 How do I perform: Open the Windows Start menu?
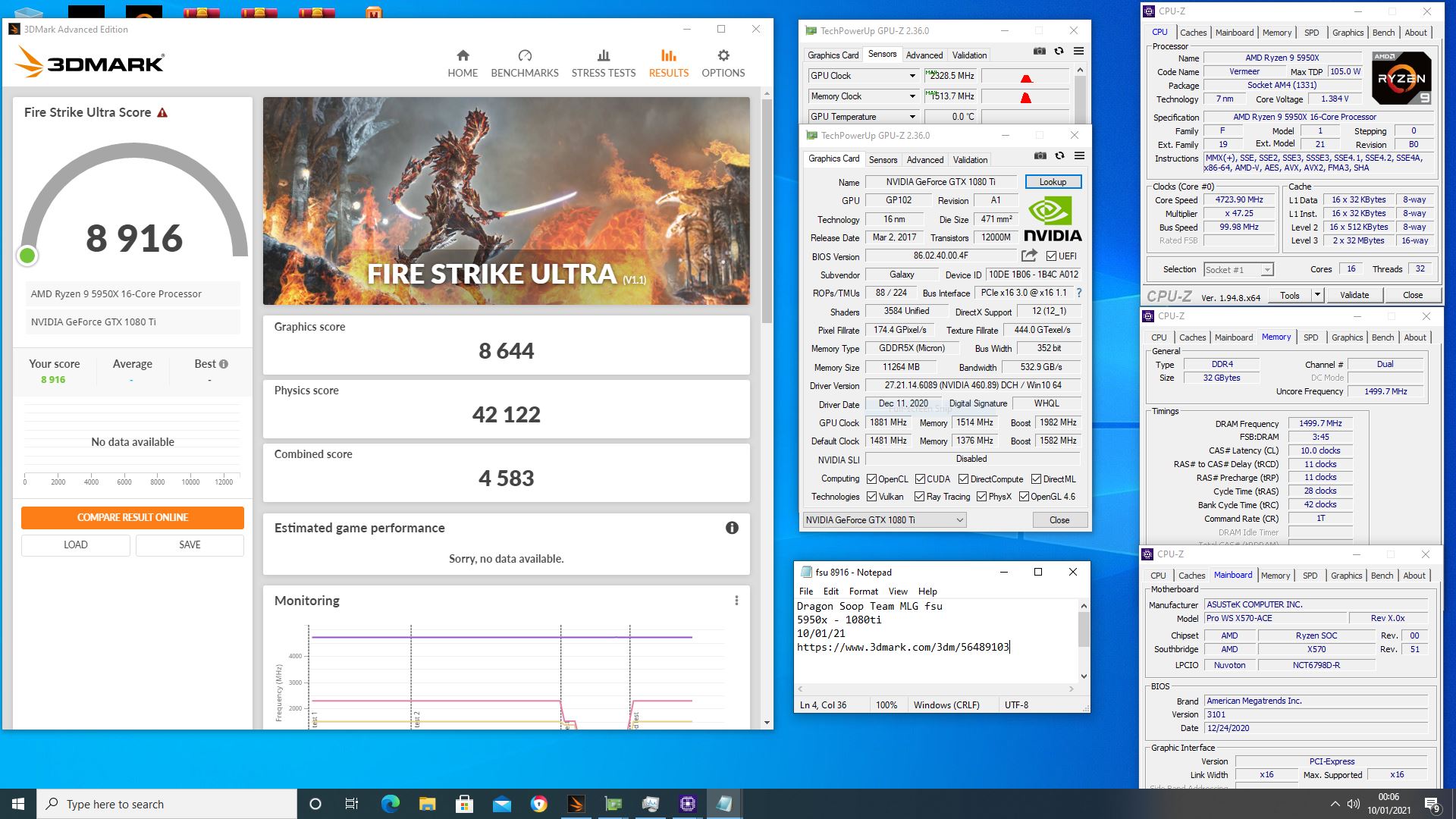click(18, 804)
